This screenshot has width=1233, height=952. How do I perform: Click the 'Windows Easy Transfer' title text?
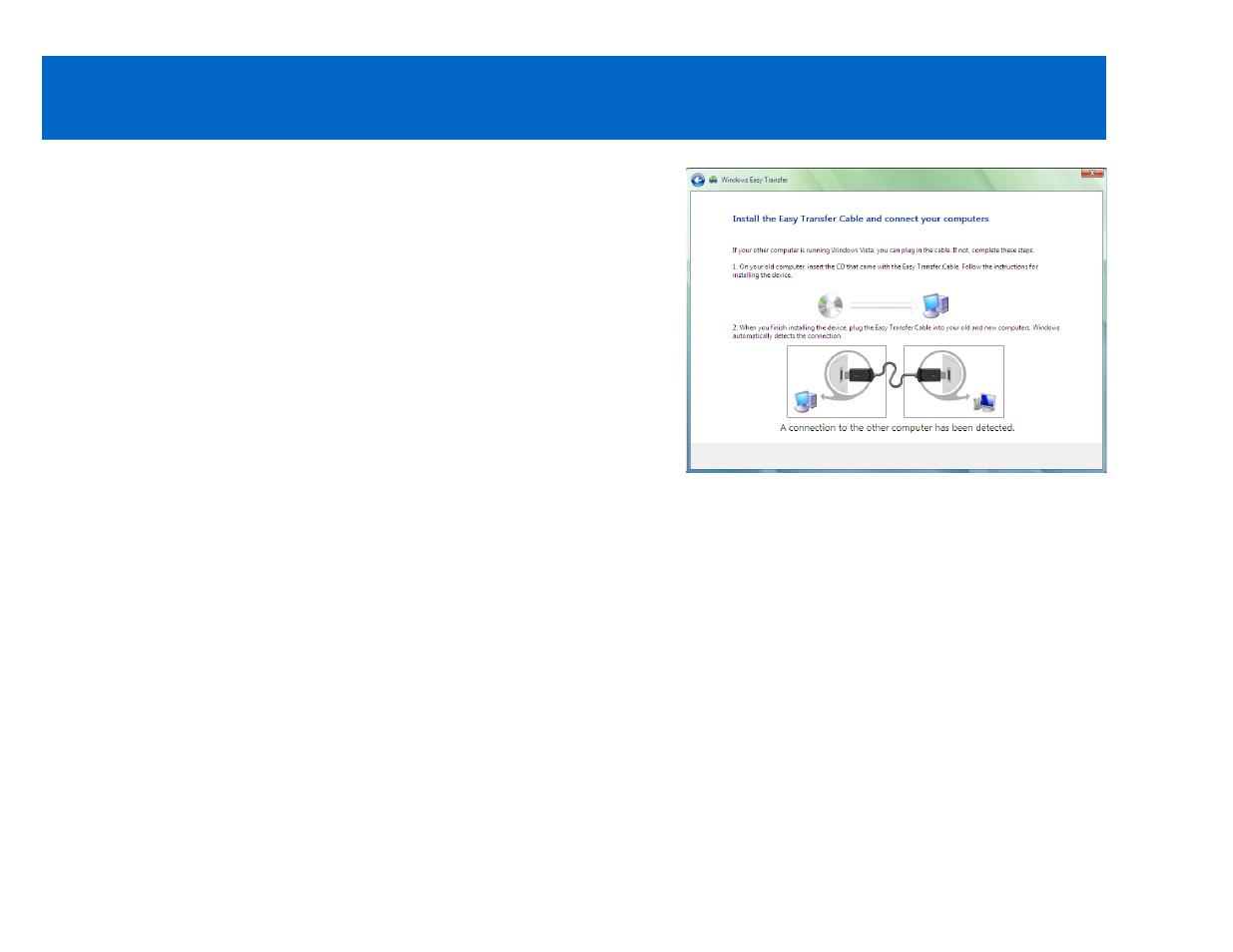coord(755,181)
